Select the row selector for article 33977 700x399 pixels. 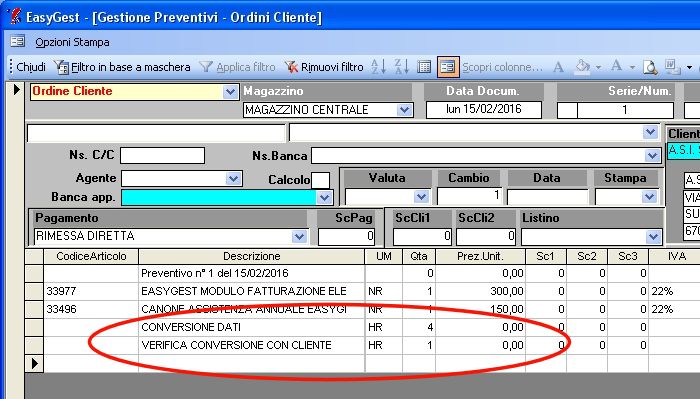[x=34, y=291]
